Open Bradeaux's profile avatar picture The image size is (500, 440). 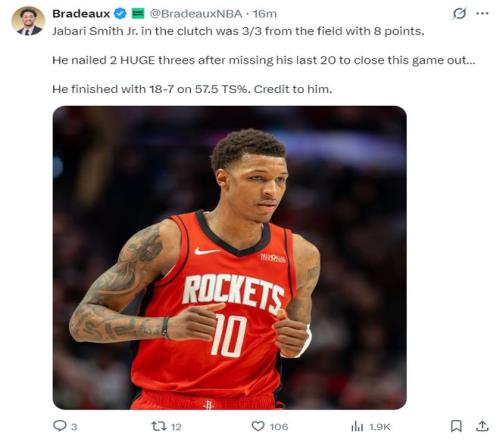tap(28, 21)
